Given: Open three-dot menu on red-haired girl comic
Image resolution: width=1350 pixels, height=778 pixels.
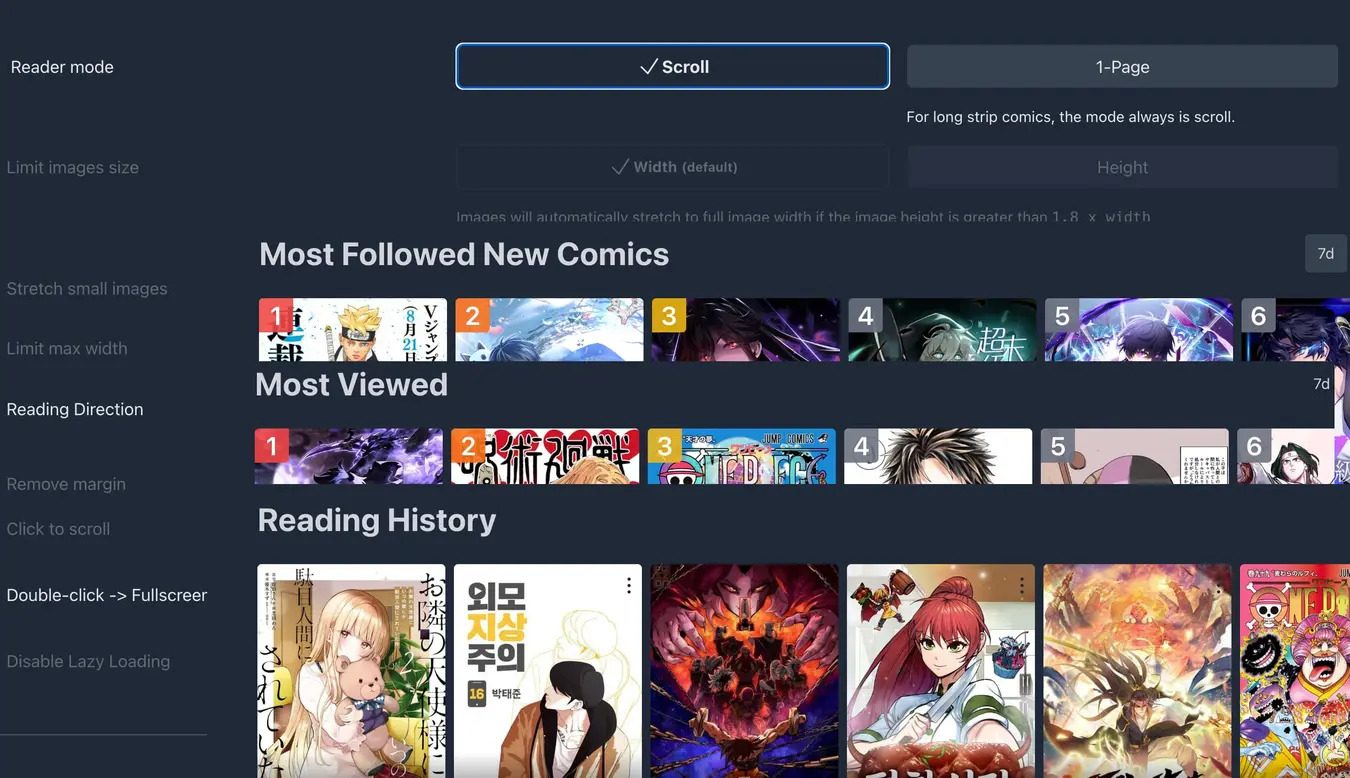Looking at the screenshot, I should tap(1021, 585).
